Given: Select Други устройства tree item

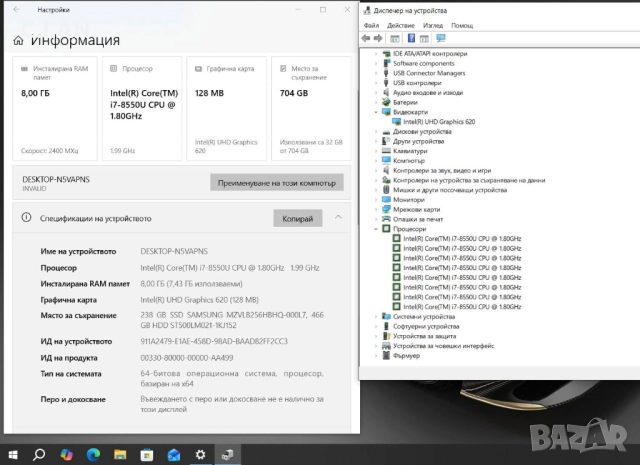Looking at the screenshot, I should tap(418, 141).
